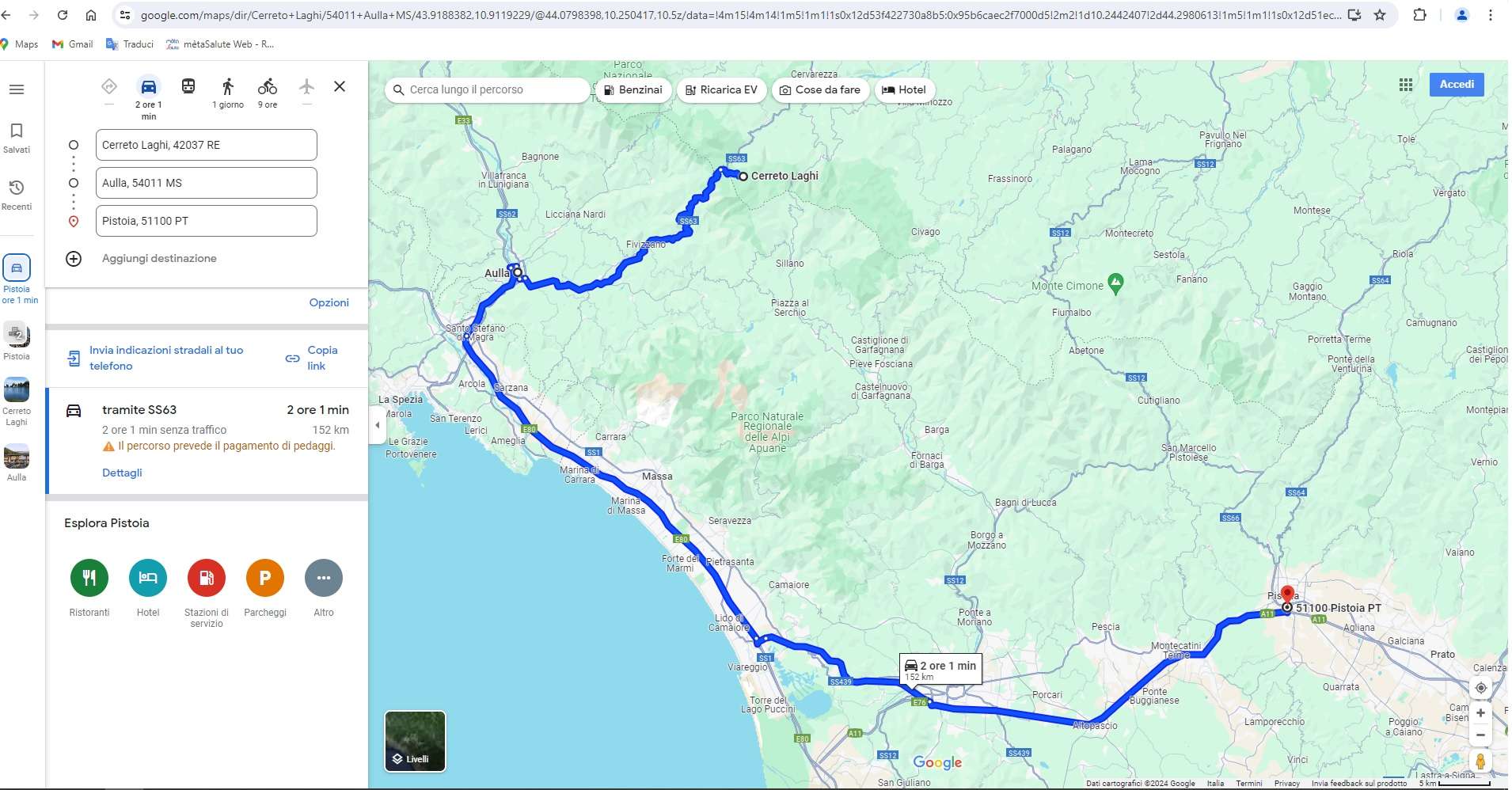1512x790 pixels.
Task: Open the Maps bookmark
Action: [x=20, y=44]
